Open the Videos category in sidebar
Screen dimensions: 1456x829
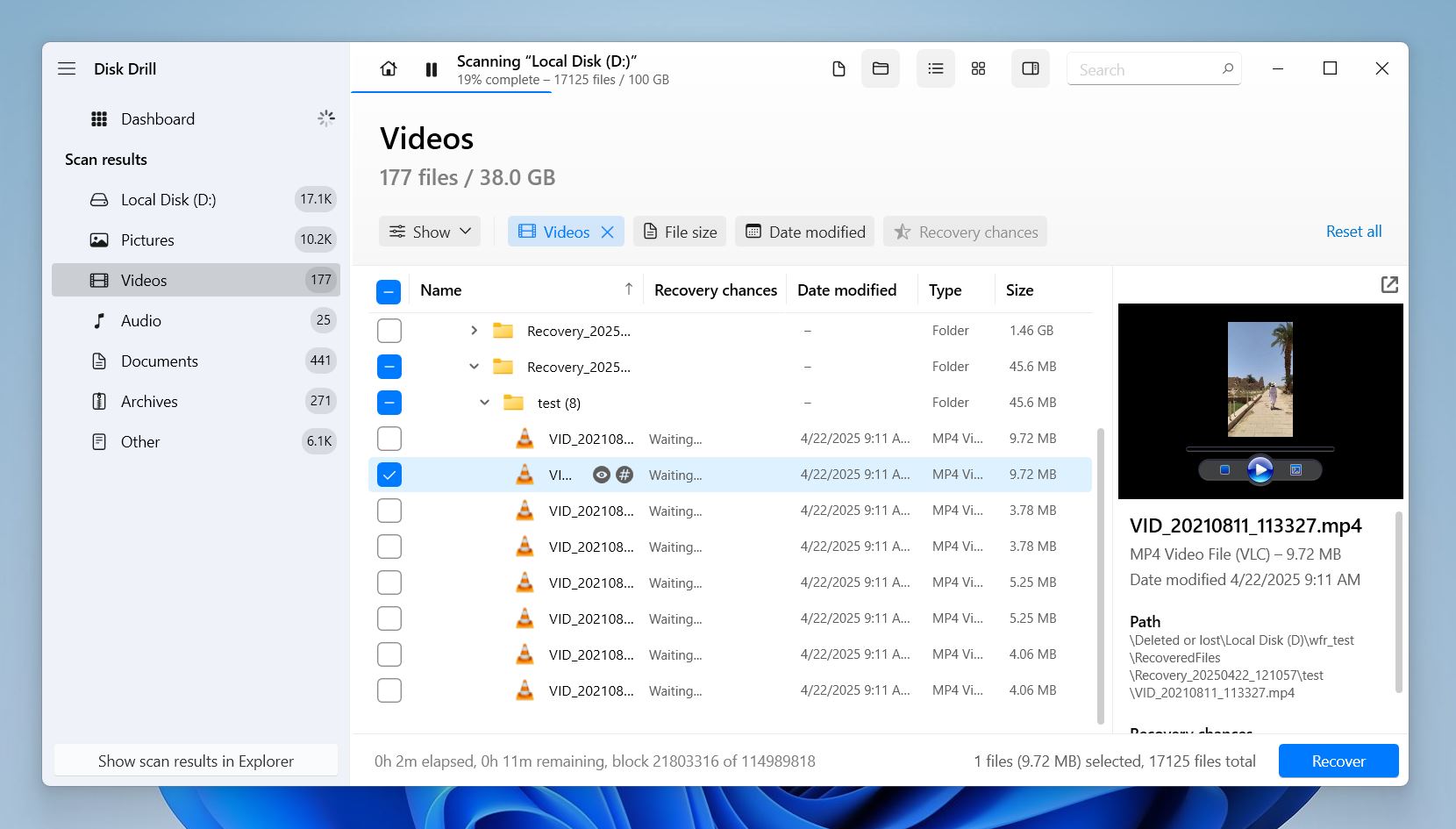(196, 280)
